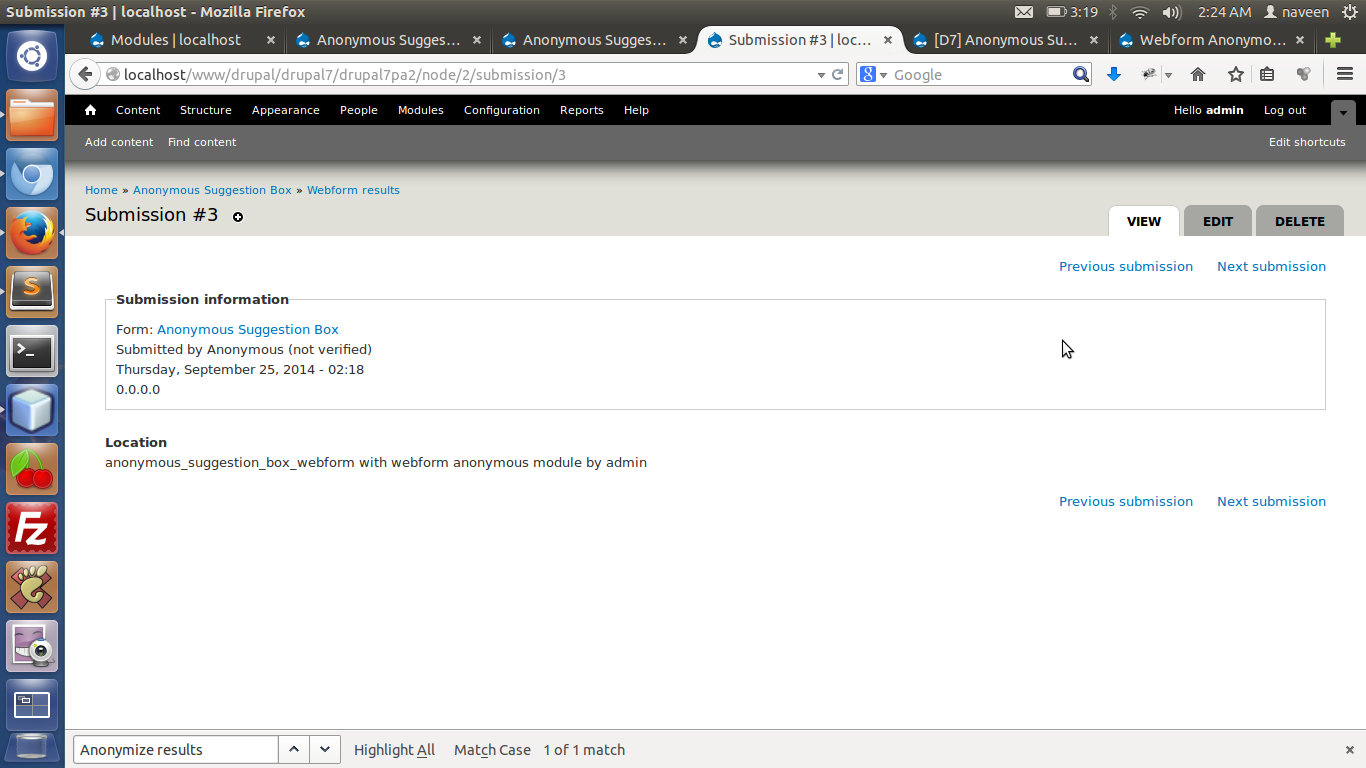The width and height of the screenshot is (1366, 768).
Task: Click the top Previous submission link
Action: pyautogui.click(x=1126, y=266)
